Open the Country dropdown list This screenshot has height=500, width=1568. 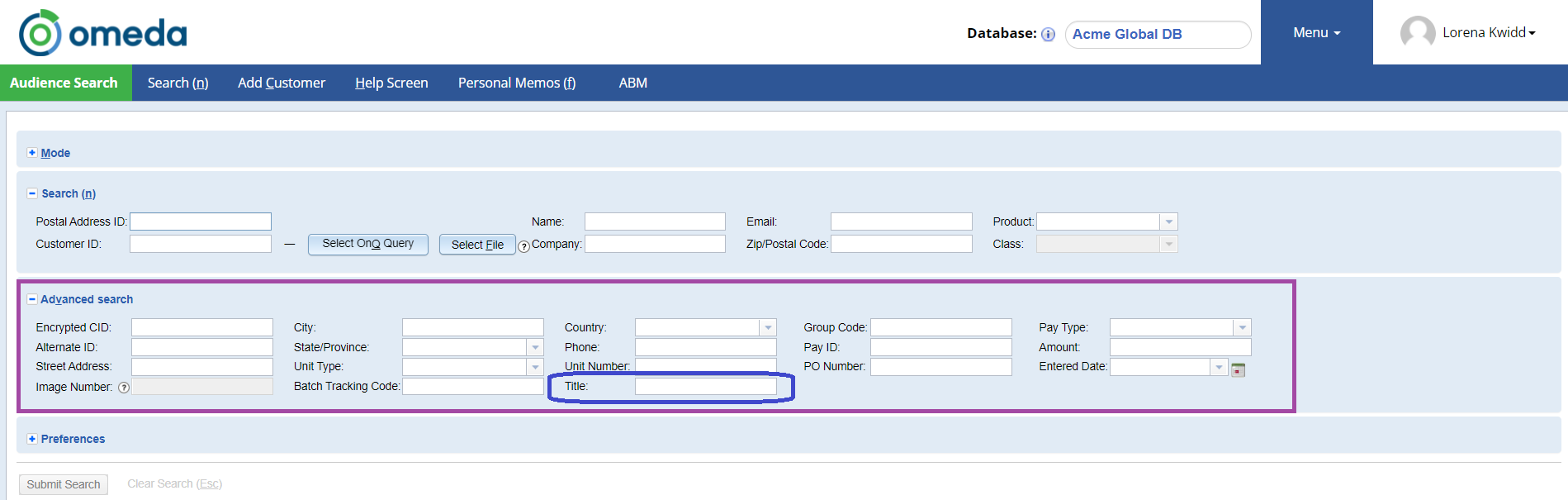click(768, 327)
